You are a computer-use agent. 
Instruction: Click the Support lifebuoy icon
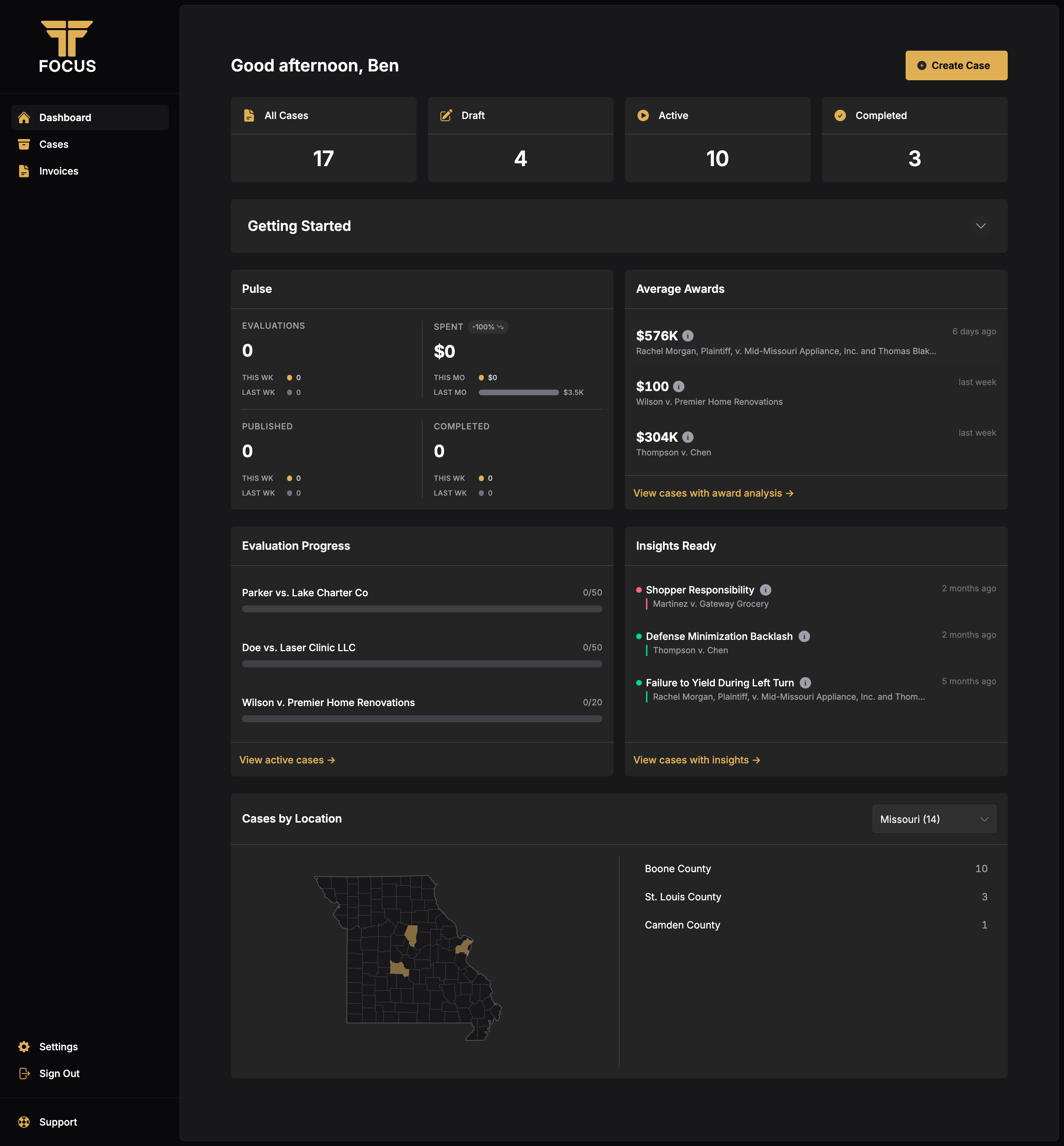click(24, 1122)
